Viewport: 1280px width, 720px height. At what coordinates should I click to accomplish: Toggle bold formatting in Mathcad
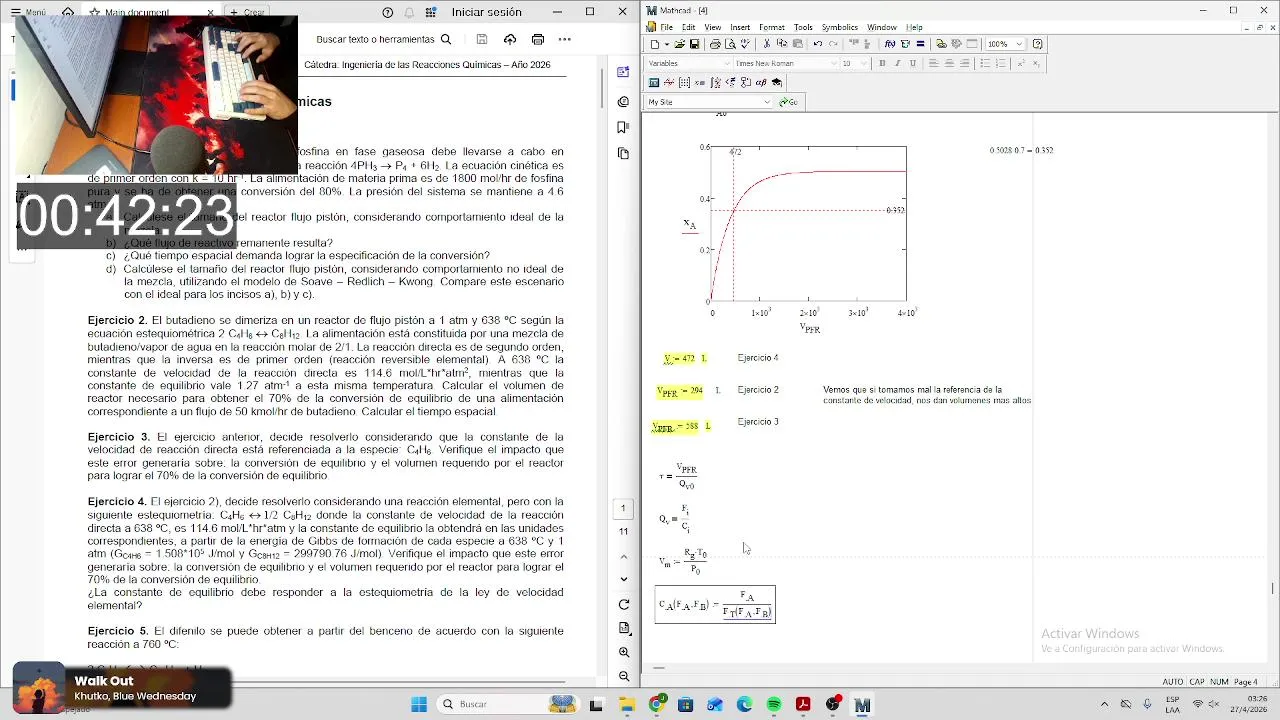[x=882, y=63]
